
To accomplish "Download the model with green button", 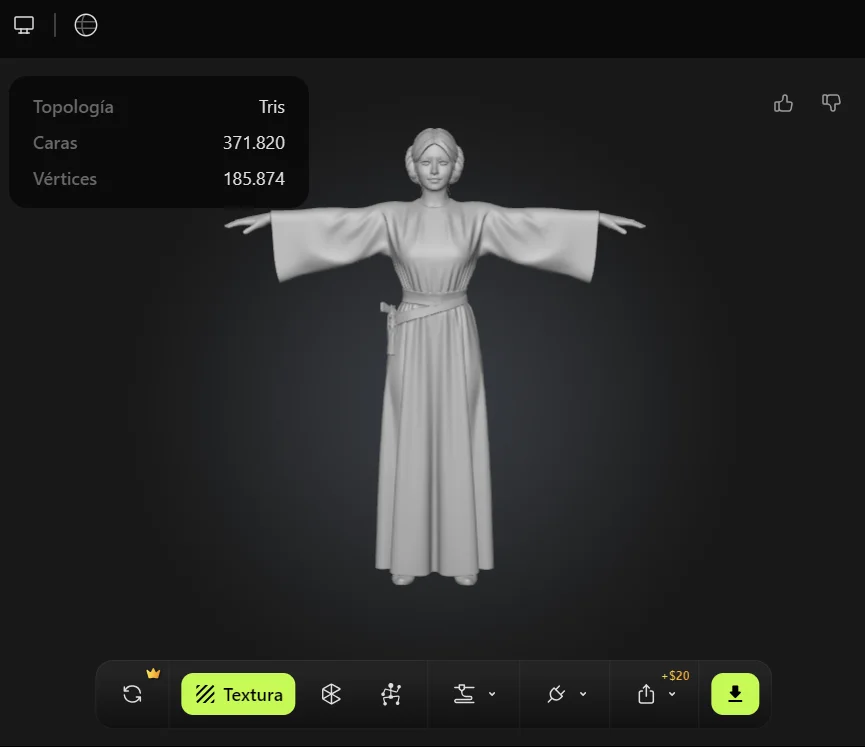I will click(x=735, y=694).
